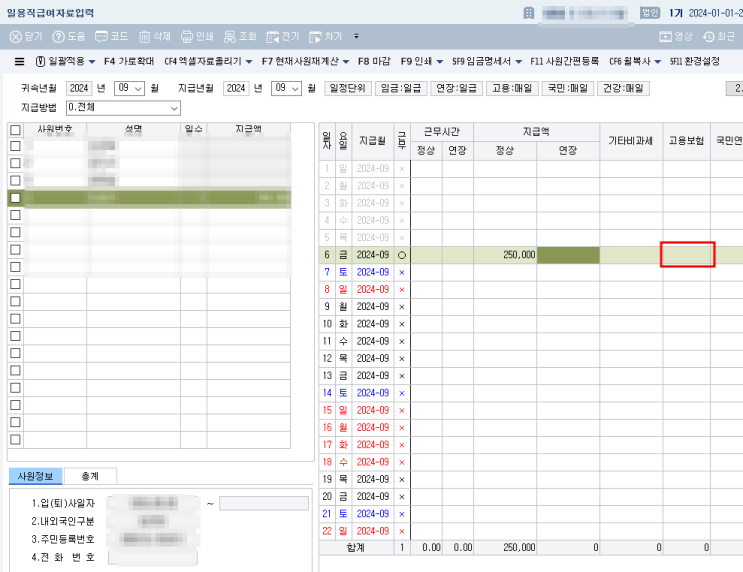Expand the F9 인쇄 dropdown arrow
This screenshot has height=572, width=743.
(440, 62)
